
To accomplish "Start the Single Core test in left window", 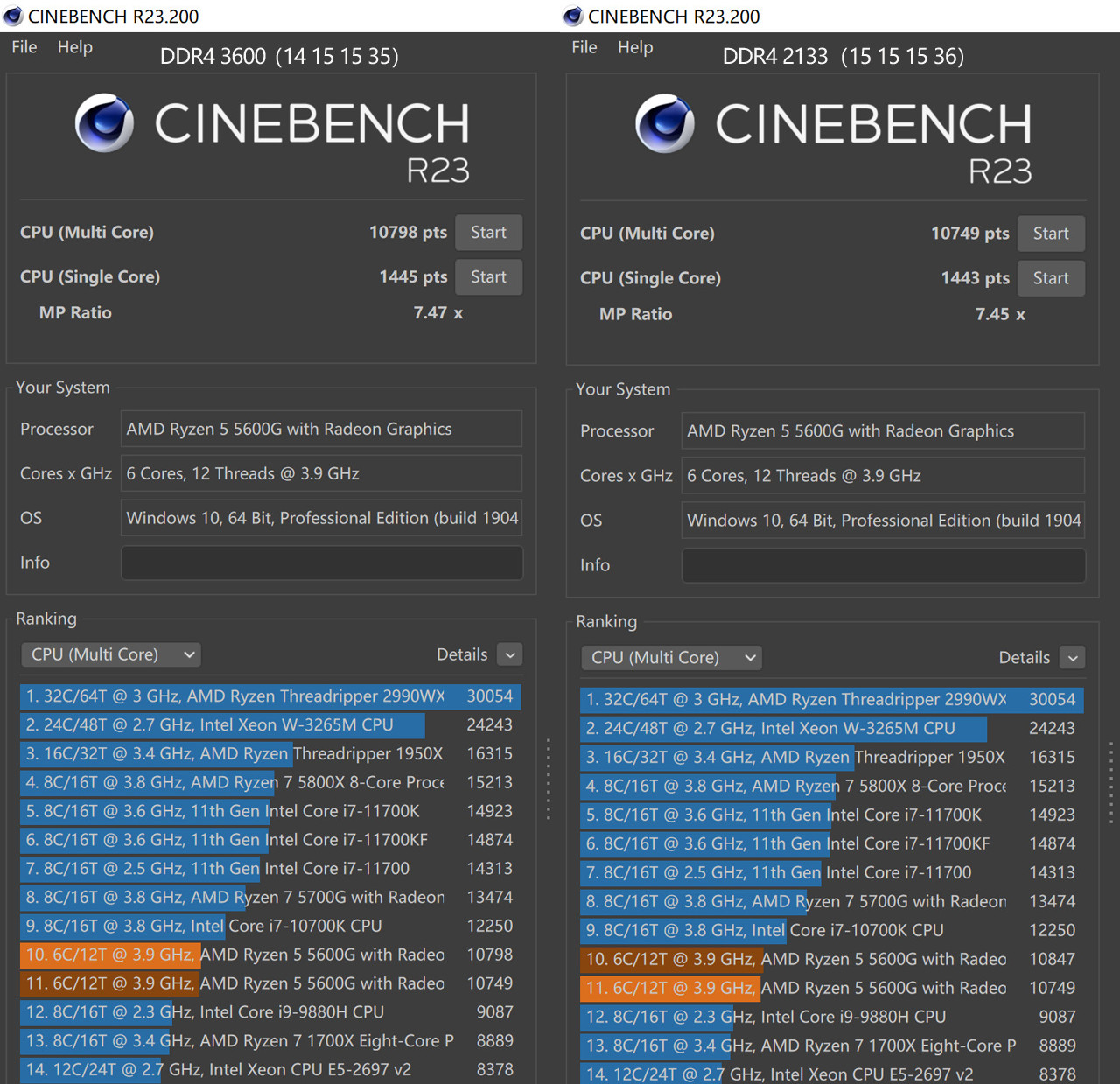I will (488, 277).
